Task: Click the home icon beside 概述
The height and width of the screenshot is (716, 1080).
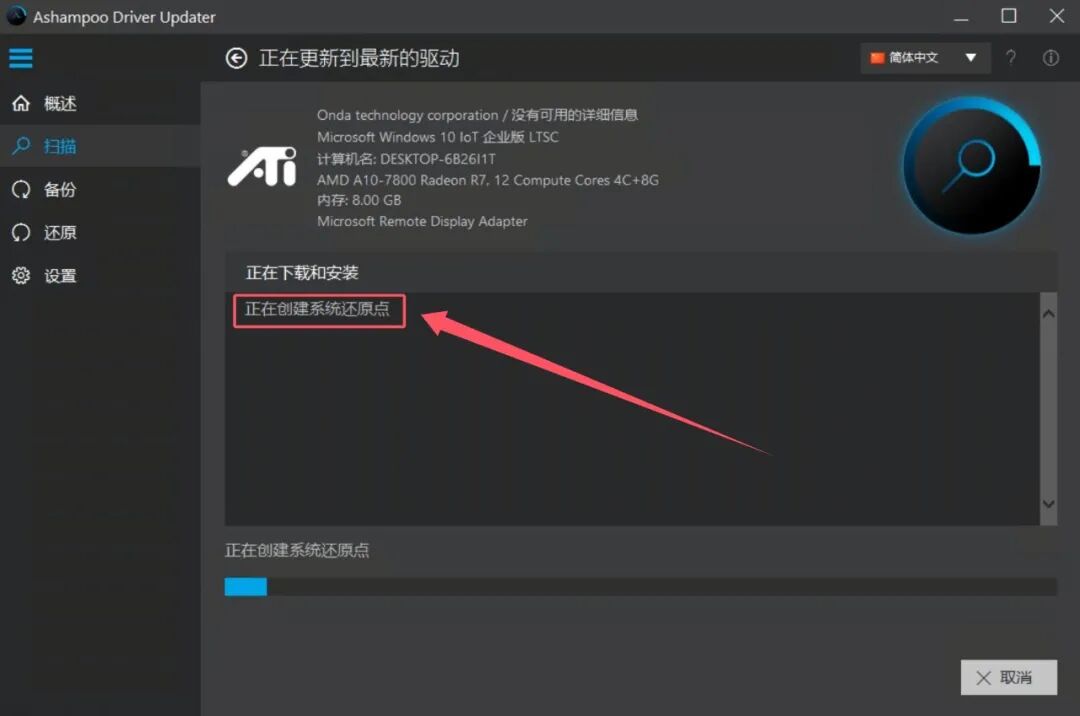Action: click(21, 103)
